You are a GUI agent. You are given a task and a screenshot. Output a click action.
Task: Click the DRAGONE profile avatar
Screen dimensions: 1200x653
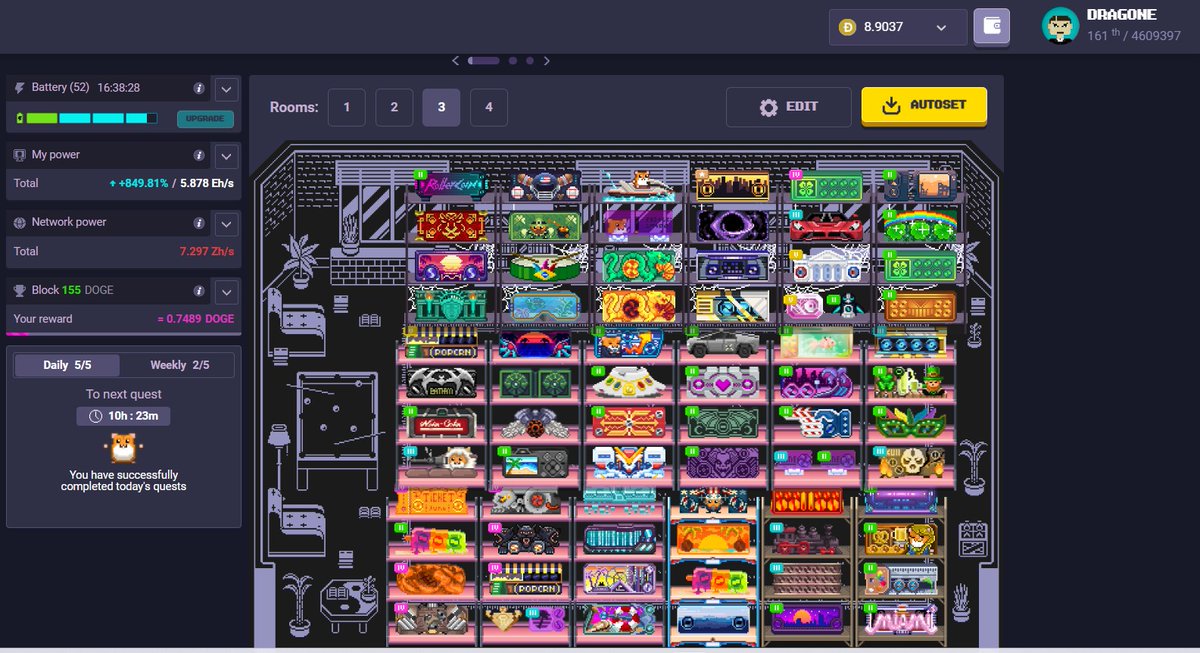[x=1060, y=26]
